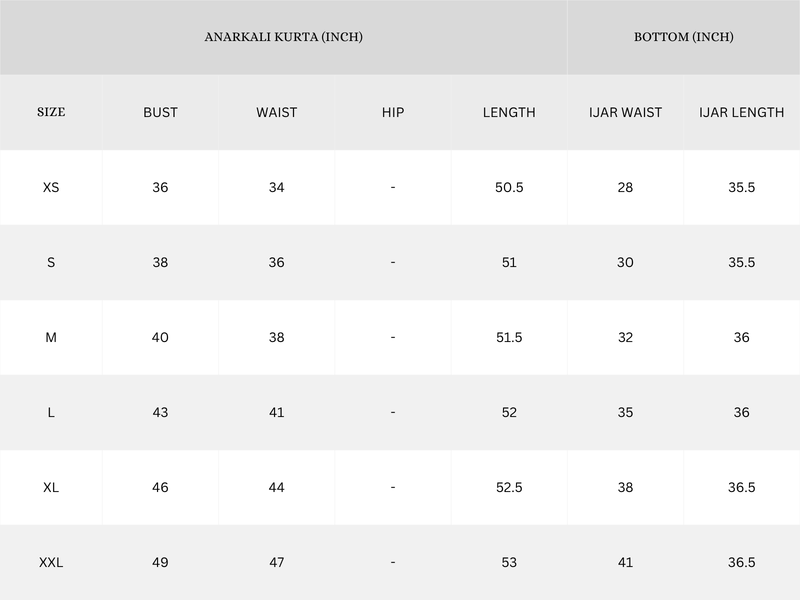Click the bust value 36
Image resolution: width=800 pixels, height=600 pixels.
click(160, 187)
